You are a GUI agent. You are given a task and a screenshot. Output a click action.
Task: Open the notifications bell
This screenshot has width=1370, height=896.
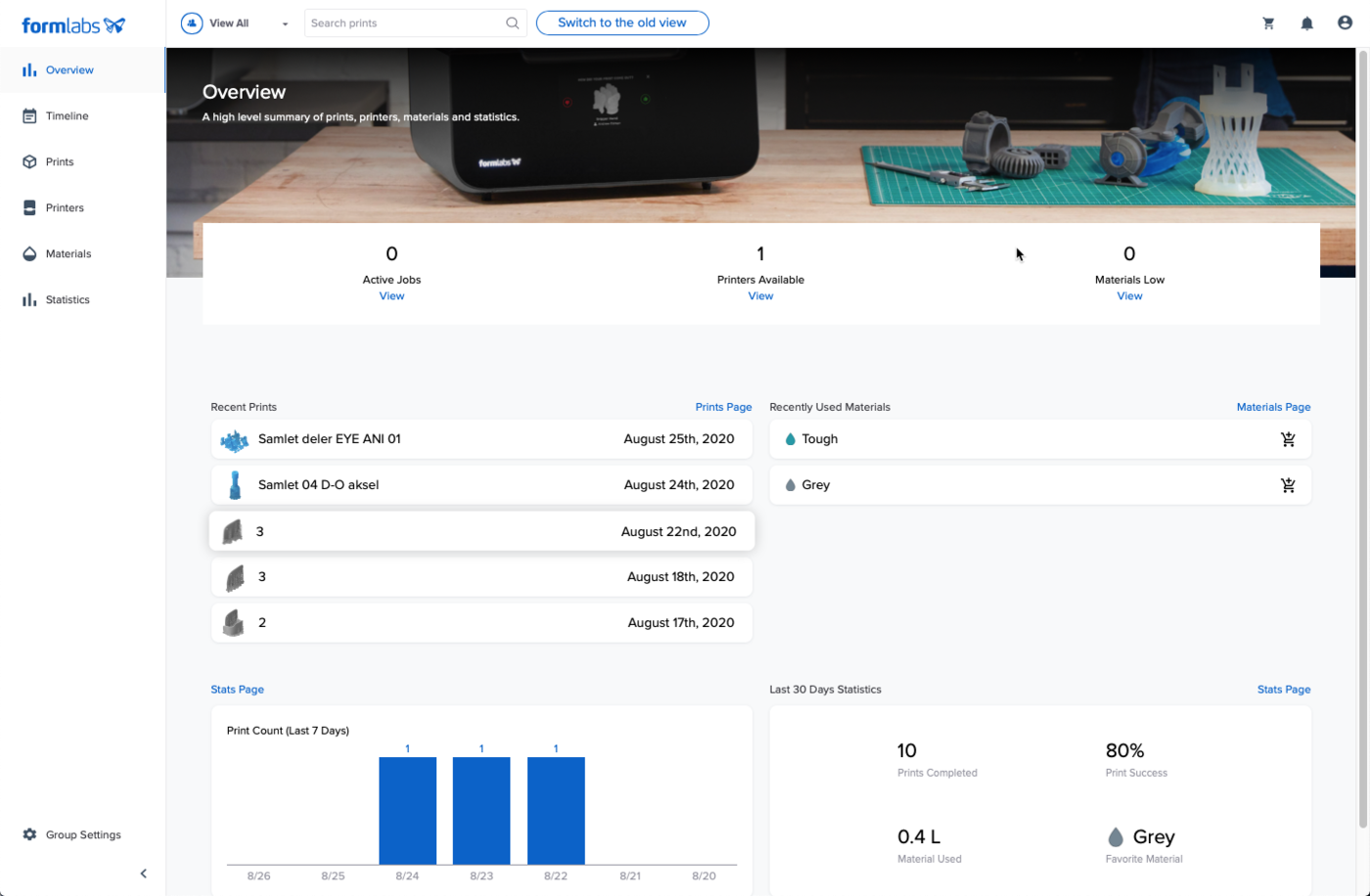1306,23
